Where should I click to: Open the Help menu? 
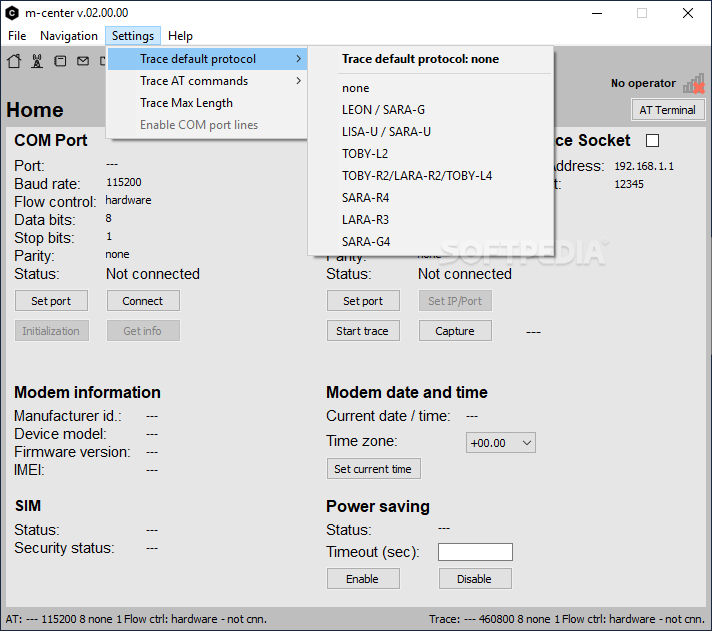[x=180, y=36]
